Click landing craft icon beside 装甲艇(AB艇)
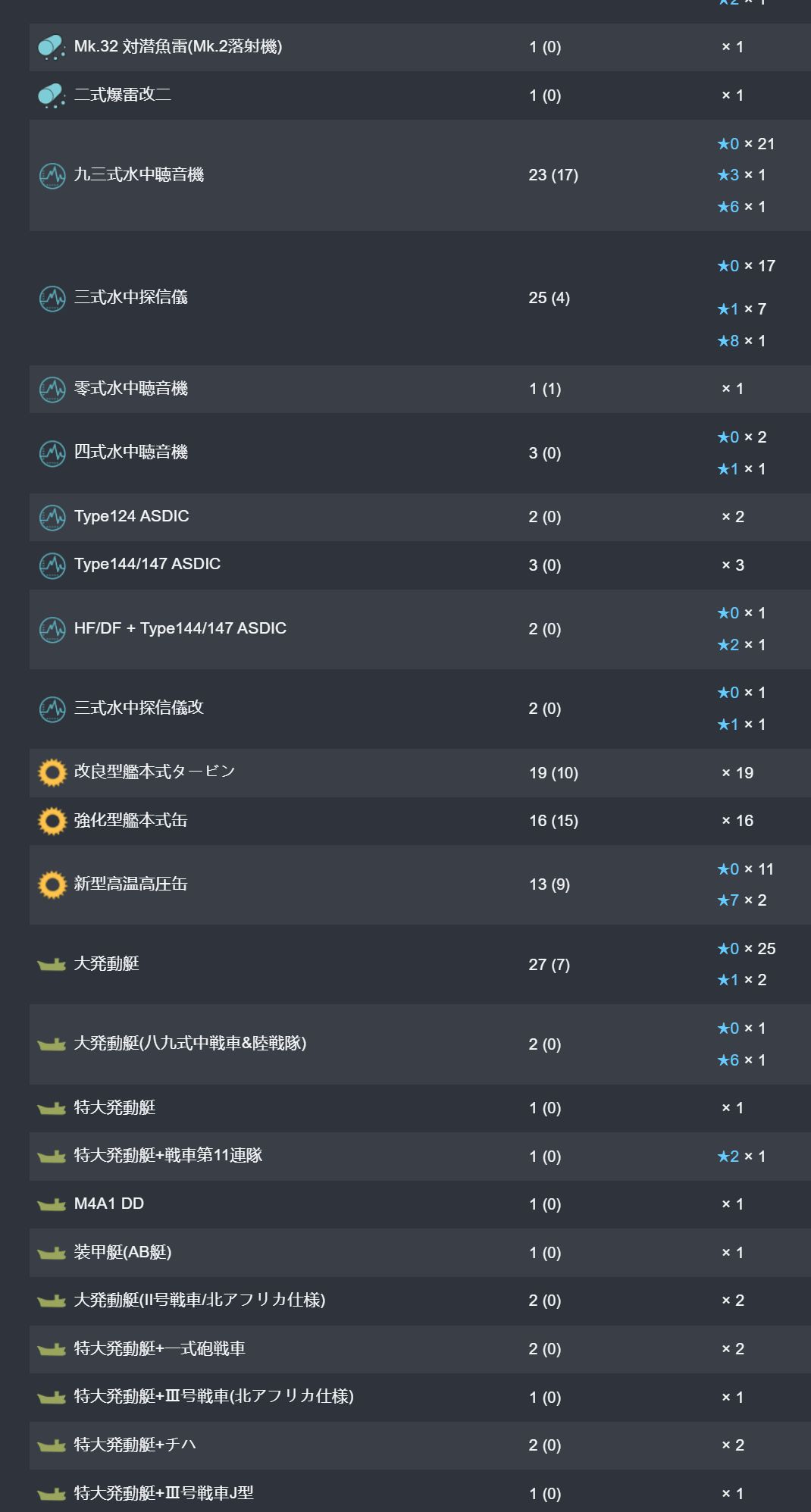Image resolution: width=811 pixels, height=1512 pixels. point(52,1253)
